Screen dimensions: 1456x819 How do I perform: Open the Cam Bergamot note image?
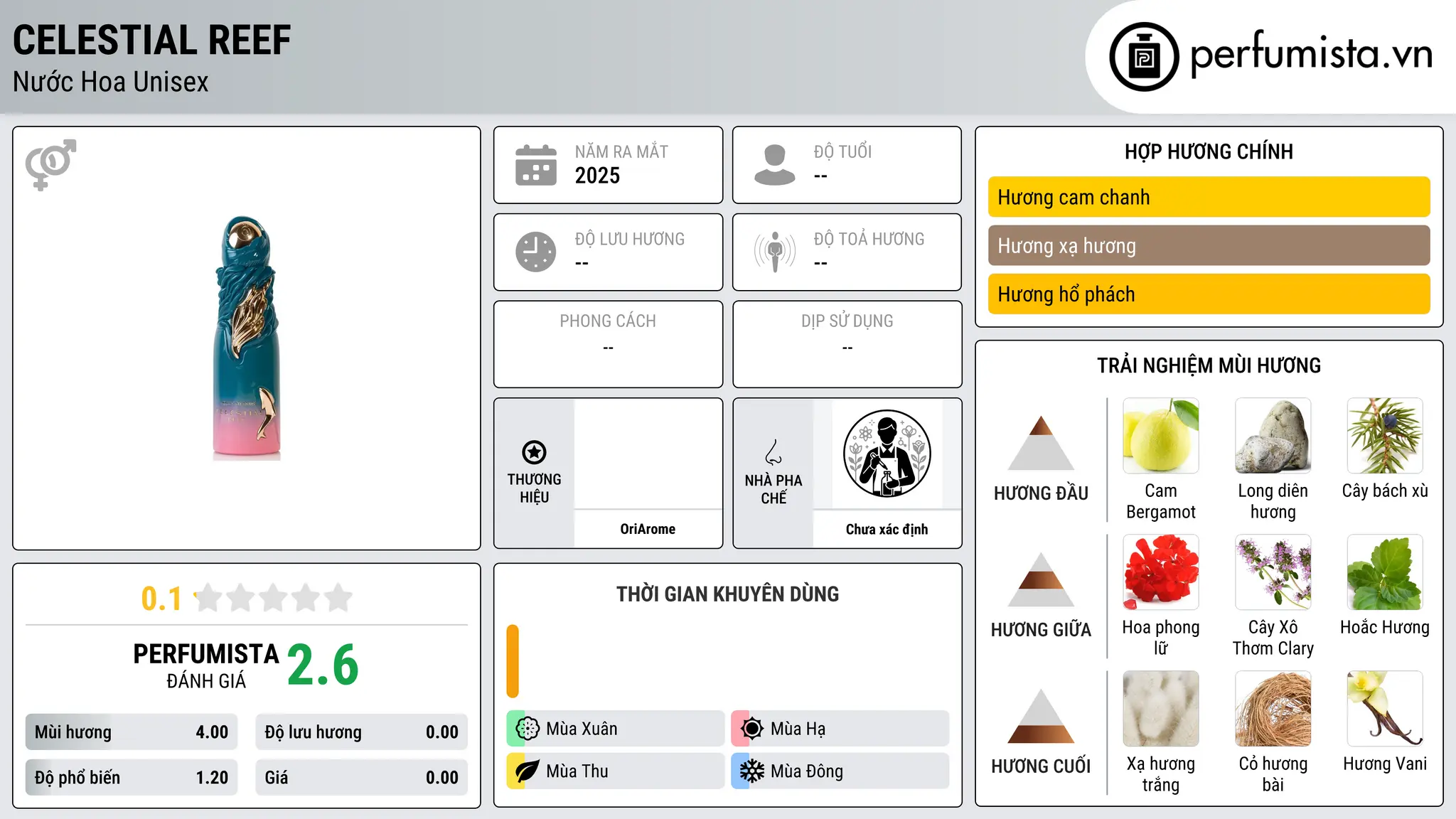(x=1161, y=436)
